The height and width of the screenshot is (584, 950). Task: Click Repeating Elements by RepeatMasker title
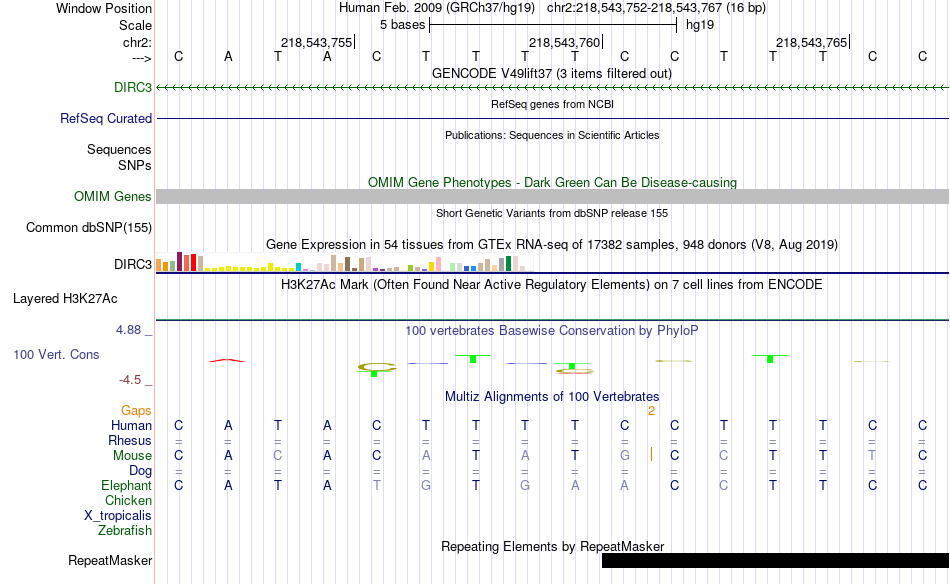click(x=553, y=546)
